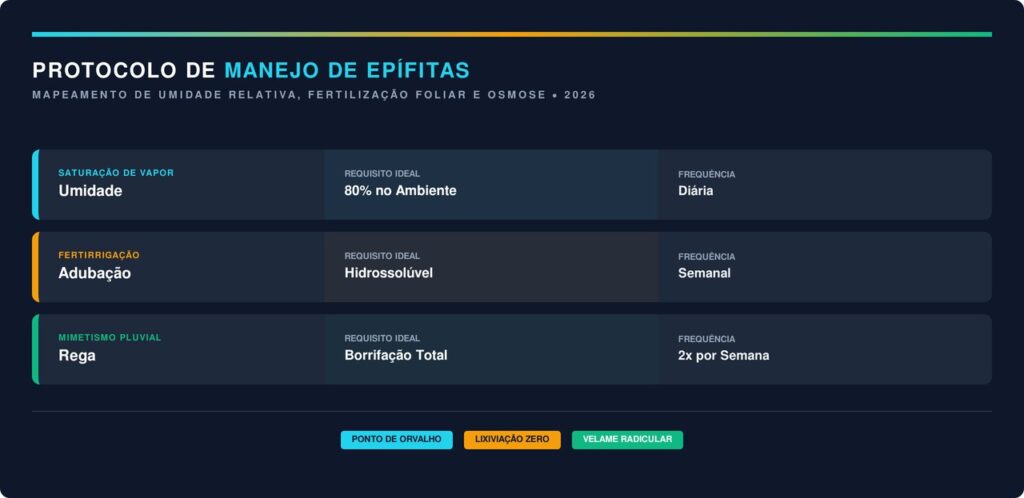Click the Semanal frequency value

coord(704,273)
